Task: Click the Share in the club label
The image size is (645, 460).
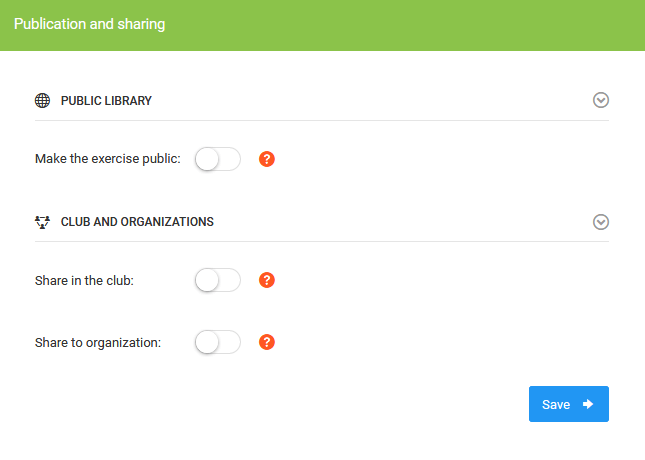Action: pos(84,280)
